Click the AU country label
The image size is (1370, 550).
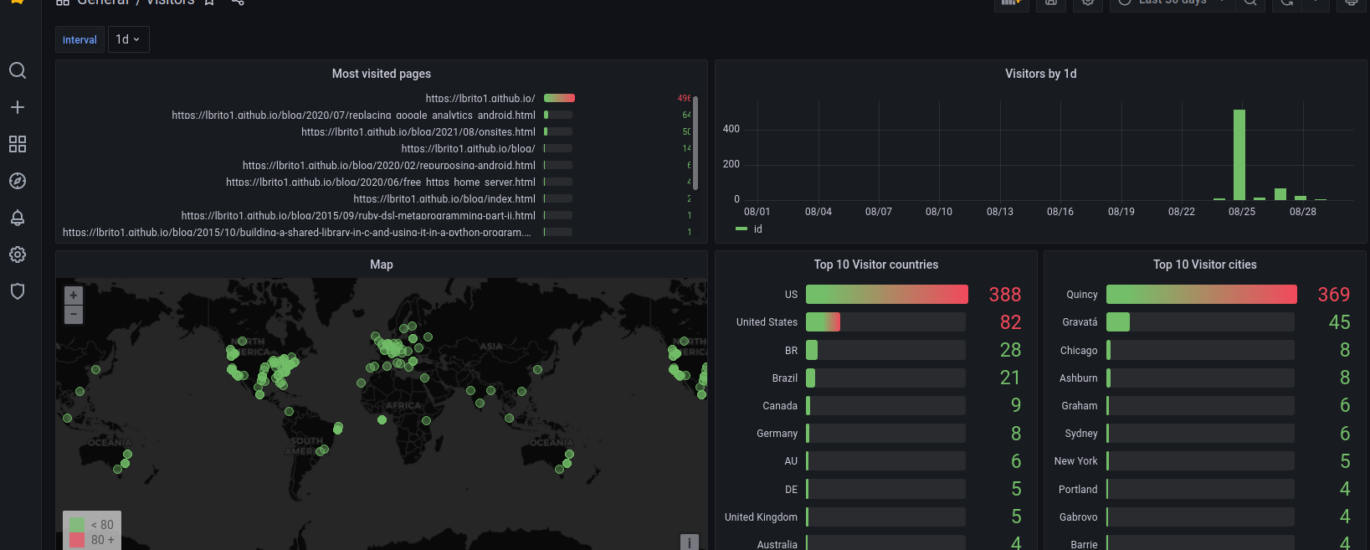click(x=791, y=461)
